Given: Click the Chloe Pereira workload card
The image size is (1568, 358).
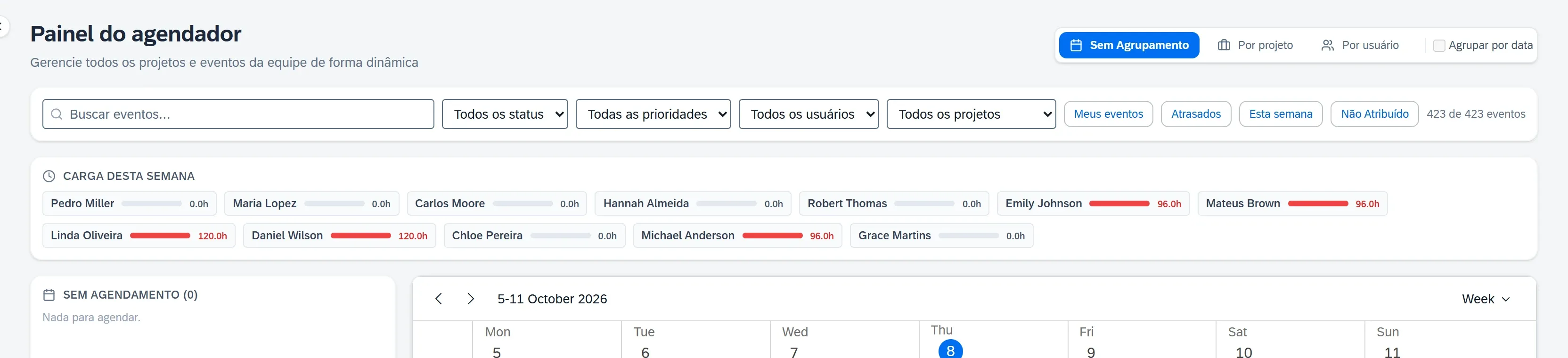Looking at the screenshot, I should pyautogui.click(x=534, y=236).
